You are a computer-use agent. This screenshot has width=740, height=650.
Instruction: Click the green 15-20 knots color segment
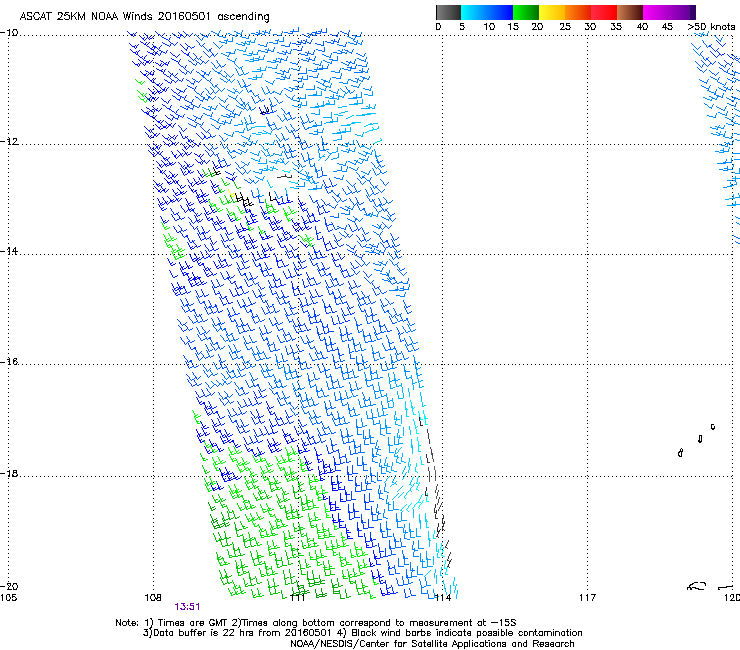point(526,12)
